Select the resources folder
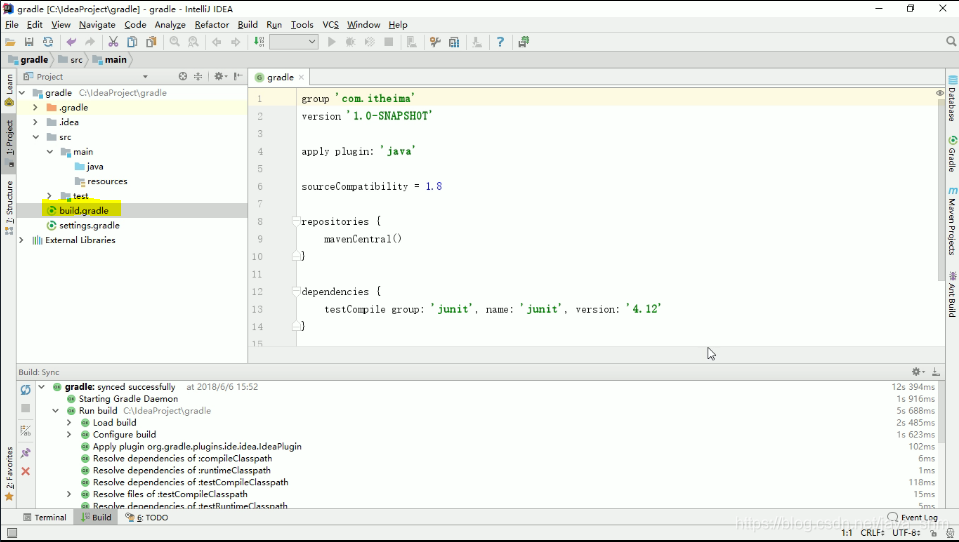Screen dimensions: 959x542 [x=101, y=181]
